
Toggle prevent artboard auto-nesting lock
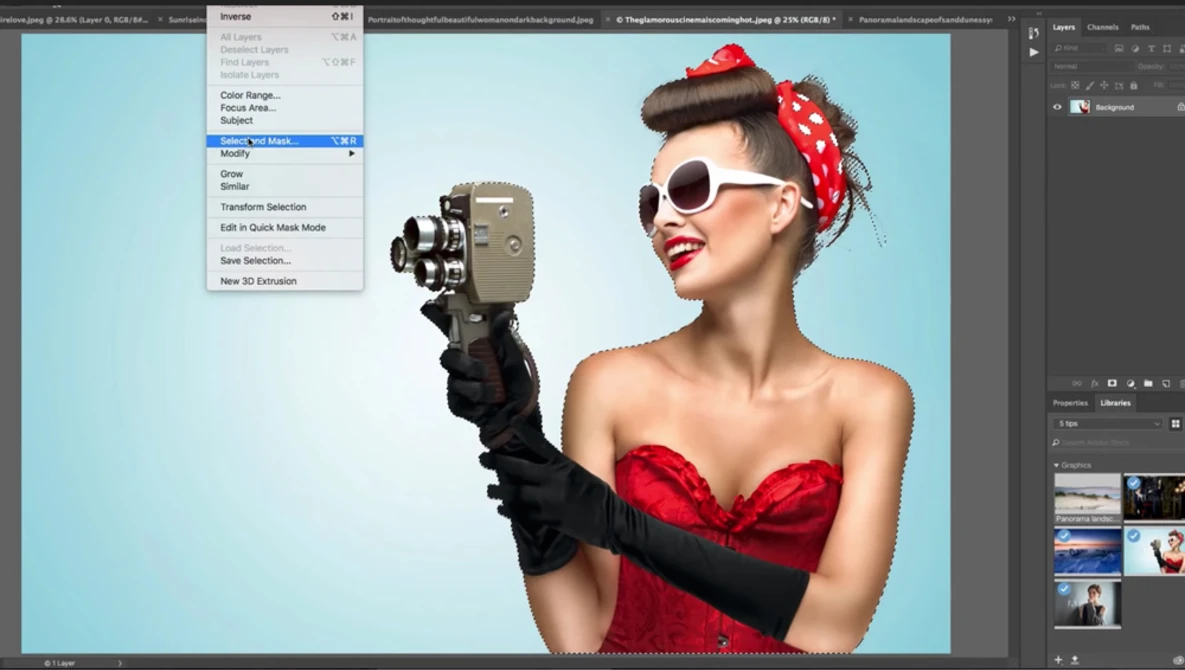click(x=1119, y=85)
